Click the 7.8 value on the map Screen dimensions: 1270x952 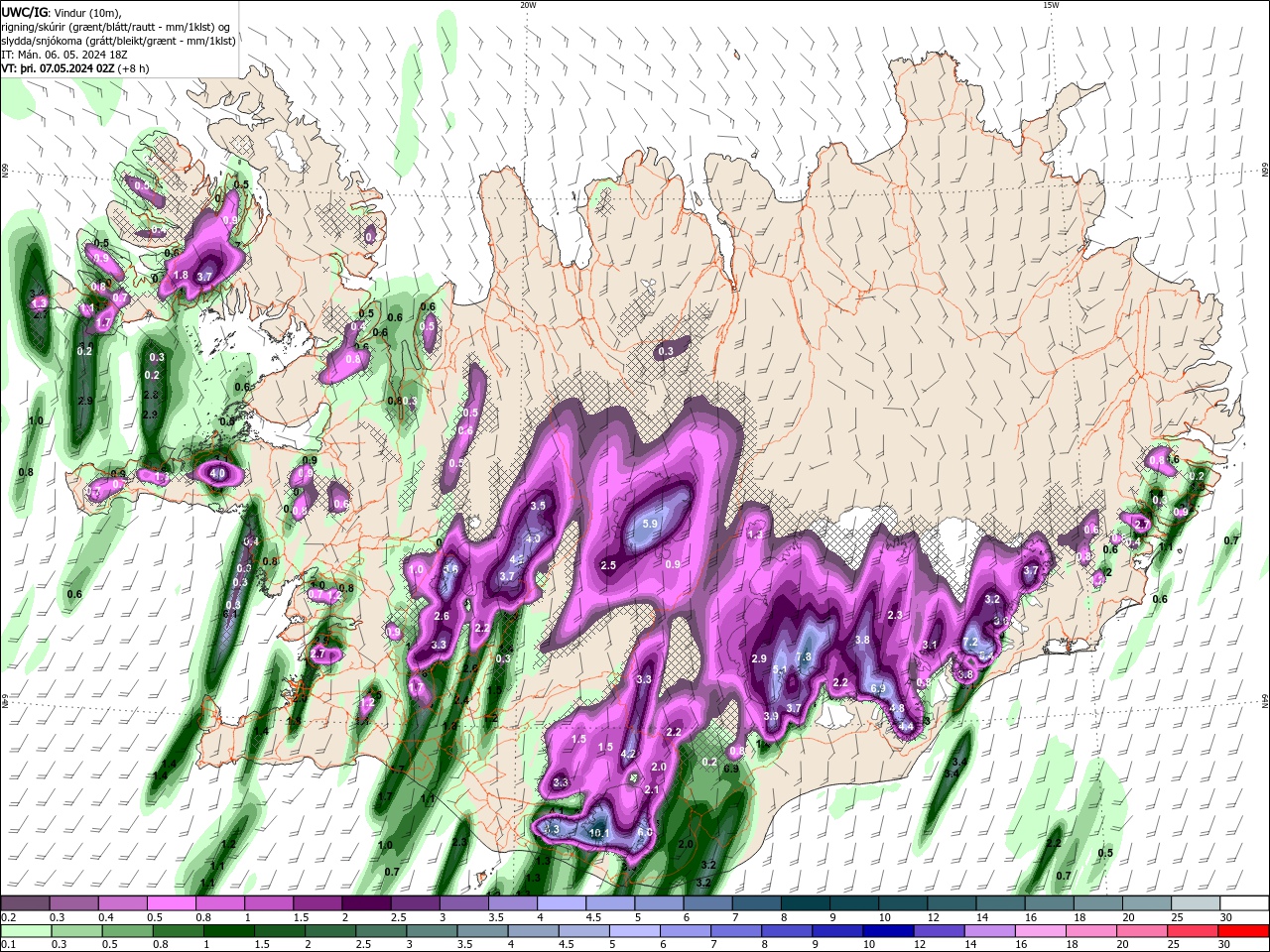(x=804, y=657)
